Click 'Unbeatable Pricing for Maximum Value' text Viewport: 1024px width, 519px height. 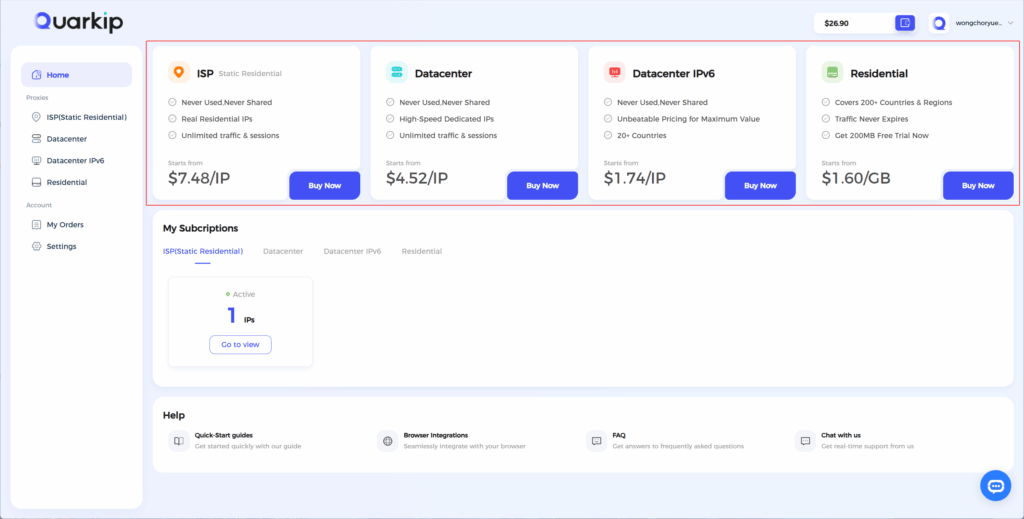[688, 119]
